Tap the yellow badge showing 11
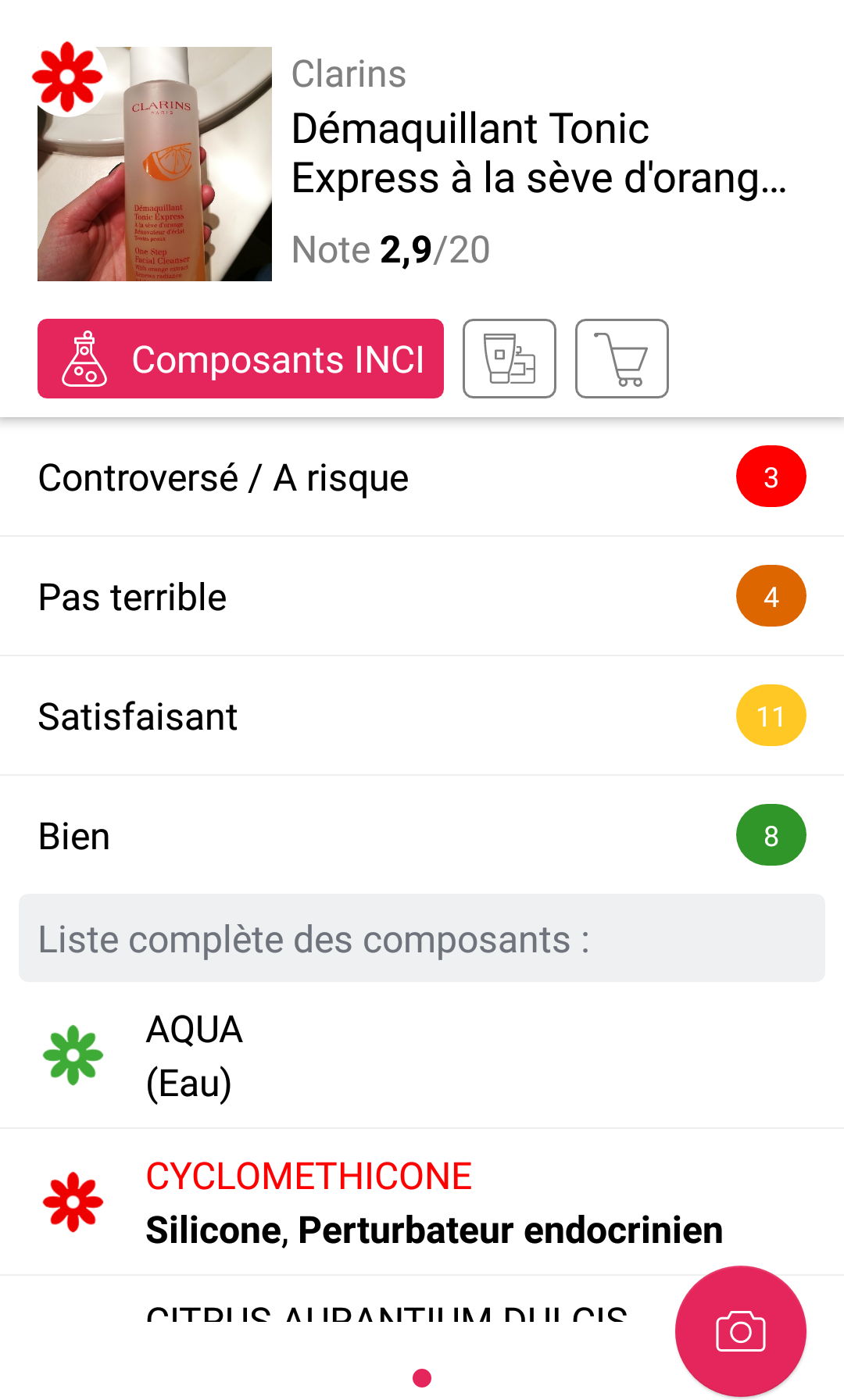The height and width of the screenshot is (1400, 844). click(771, 716)
